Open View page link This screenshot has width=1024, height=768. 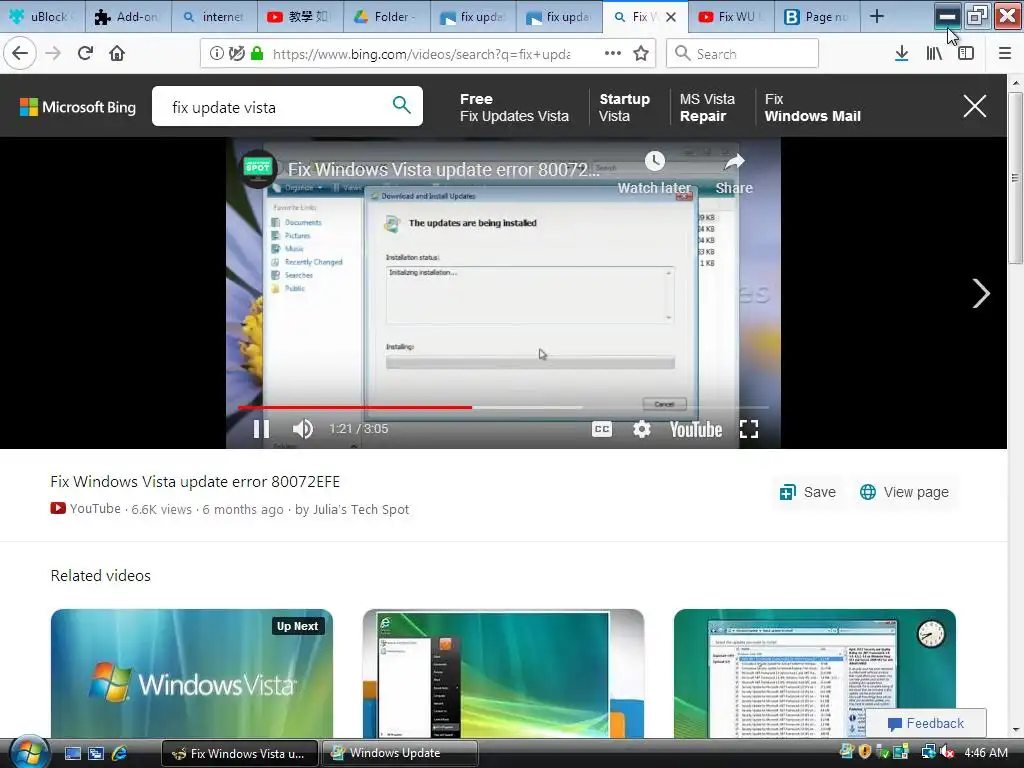click(x=904, y=492)
